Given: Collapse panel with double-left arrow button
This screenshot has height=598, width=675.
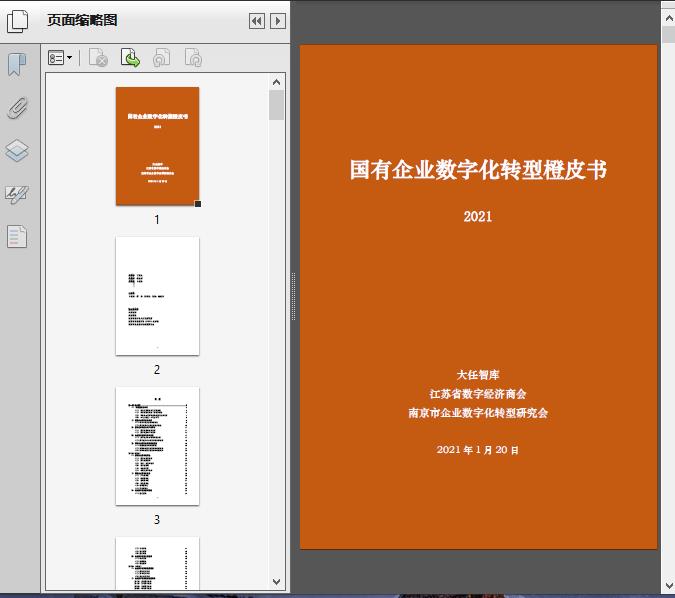Looking at the screenshot, I should pos(257,21).
